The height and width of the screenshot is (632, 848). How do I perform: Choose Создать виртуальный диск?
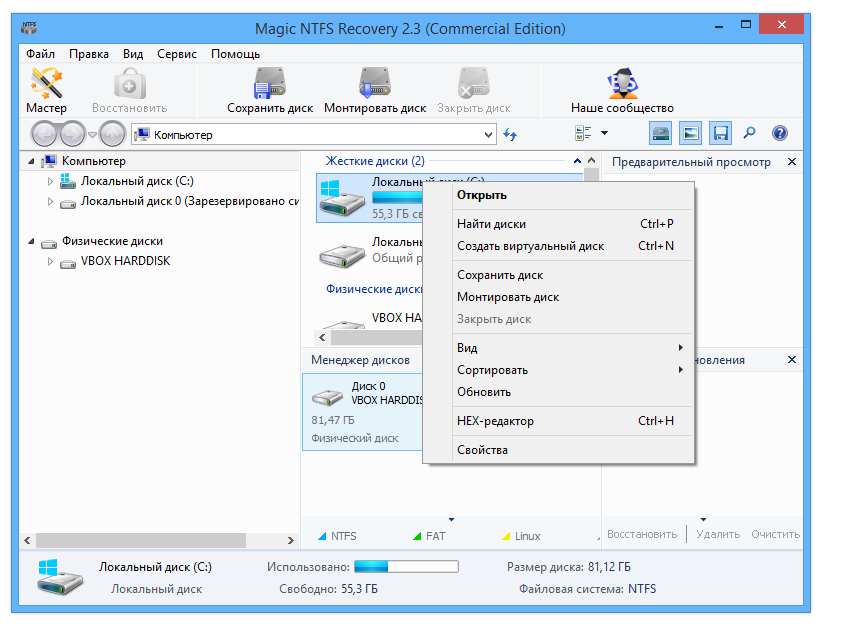coord(572,246)
